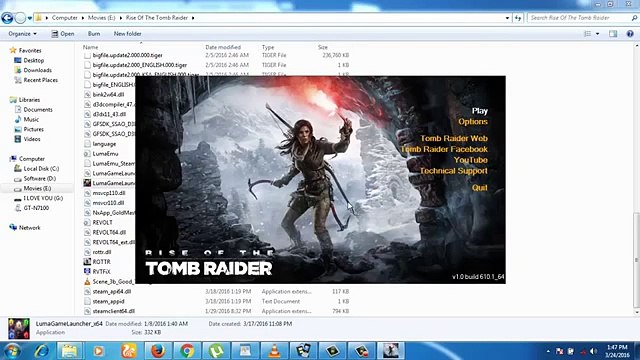Click Play in the game launcher
The image size is (640, 360).
(480, 111)
